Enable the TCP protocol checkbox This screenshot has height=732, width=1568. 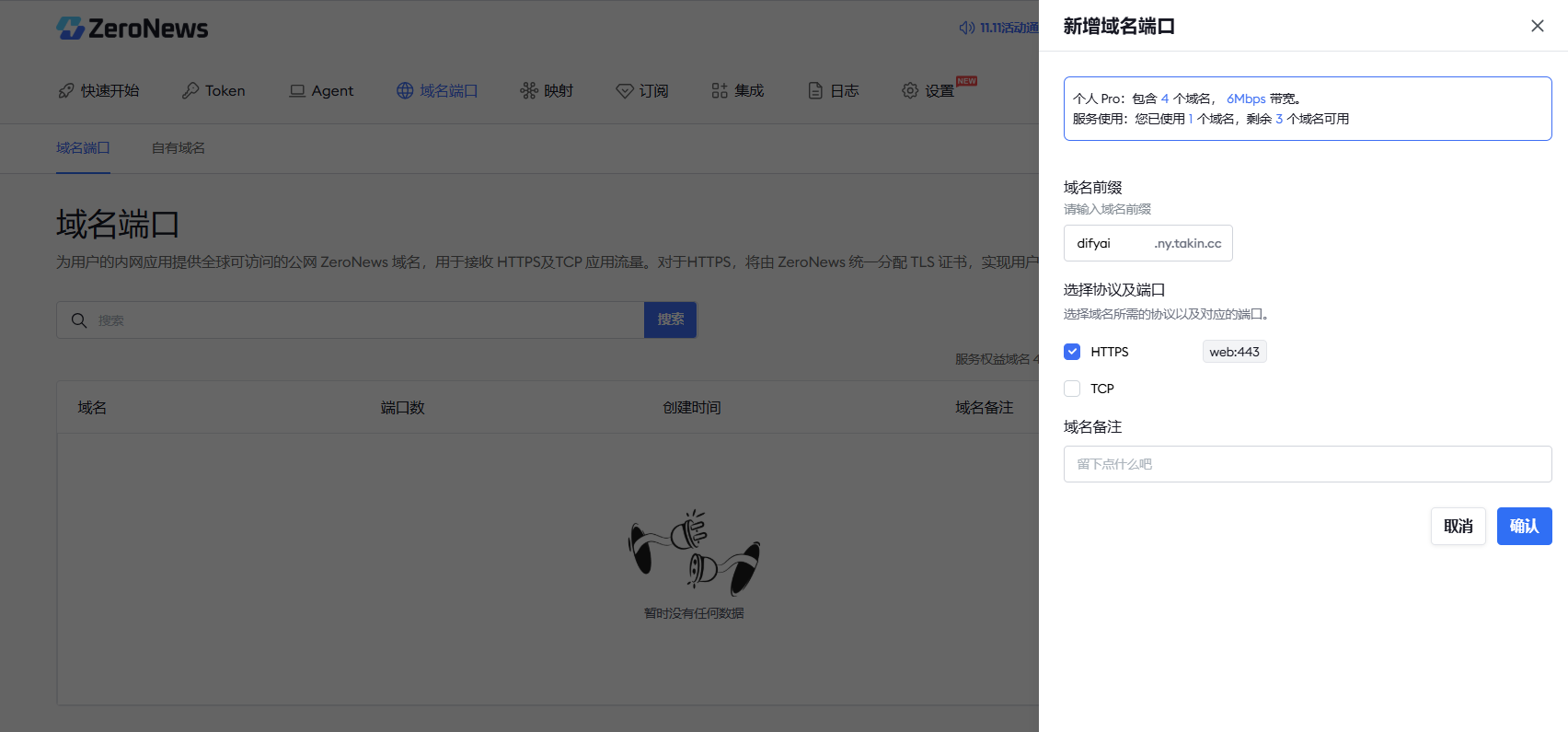[1072, 389]
